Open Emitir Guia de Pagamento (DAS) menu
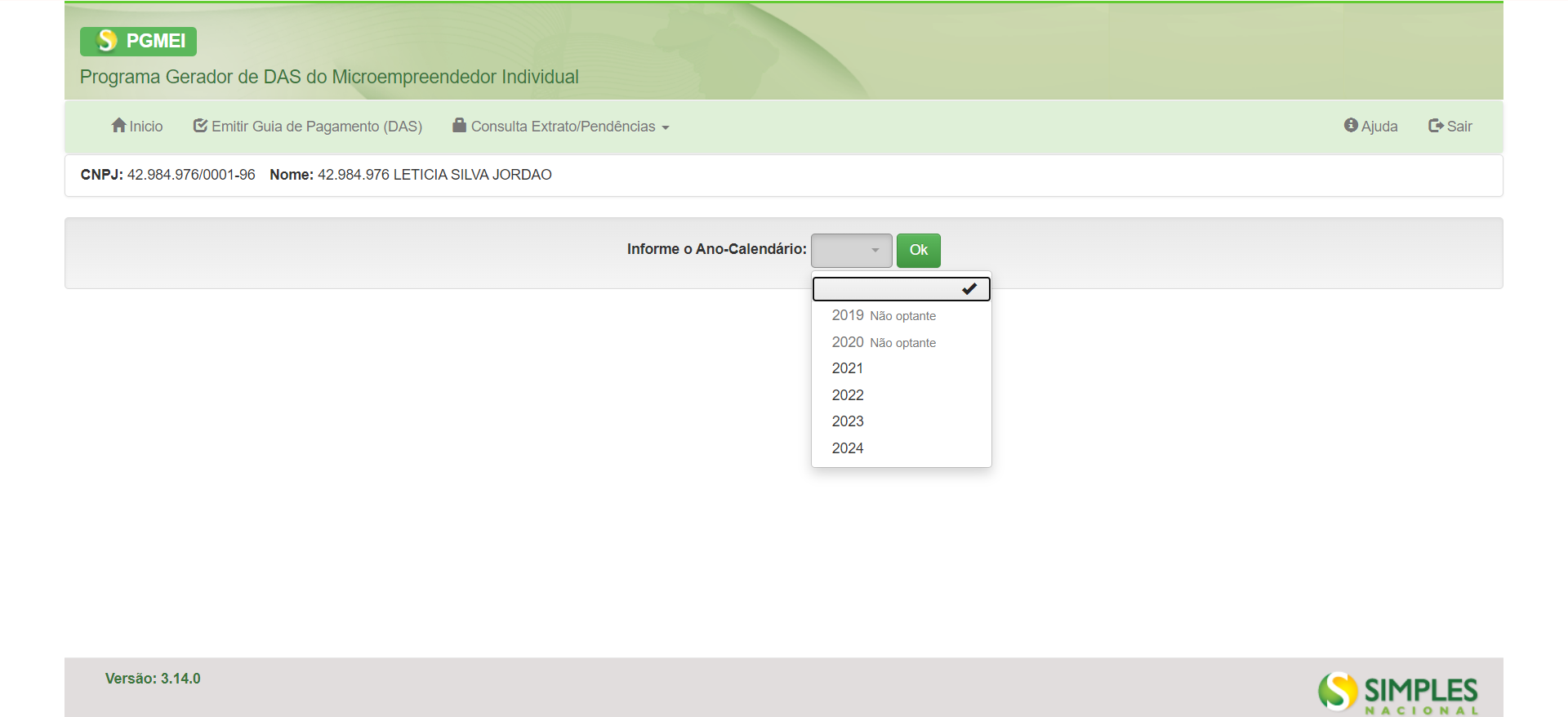Viewport: 1568px width, 717px height. pos(308,127)
